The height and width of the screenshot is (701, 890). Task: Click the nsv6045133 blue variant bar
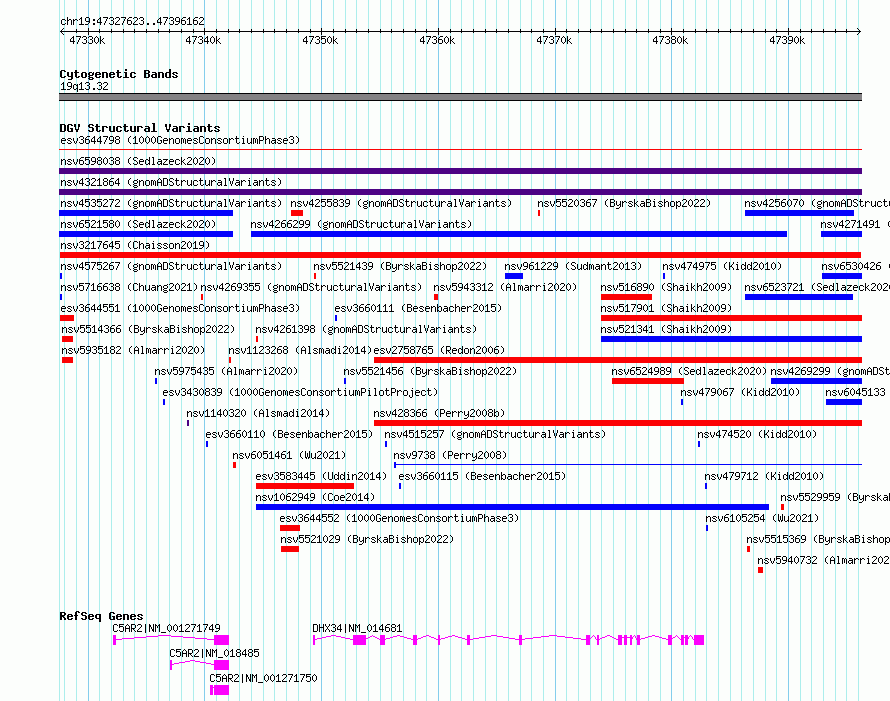point(844,402)
